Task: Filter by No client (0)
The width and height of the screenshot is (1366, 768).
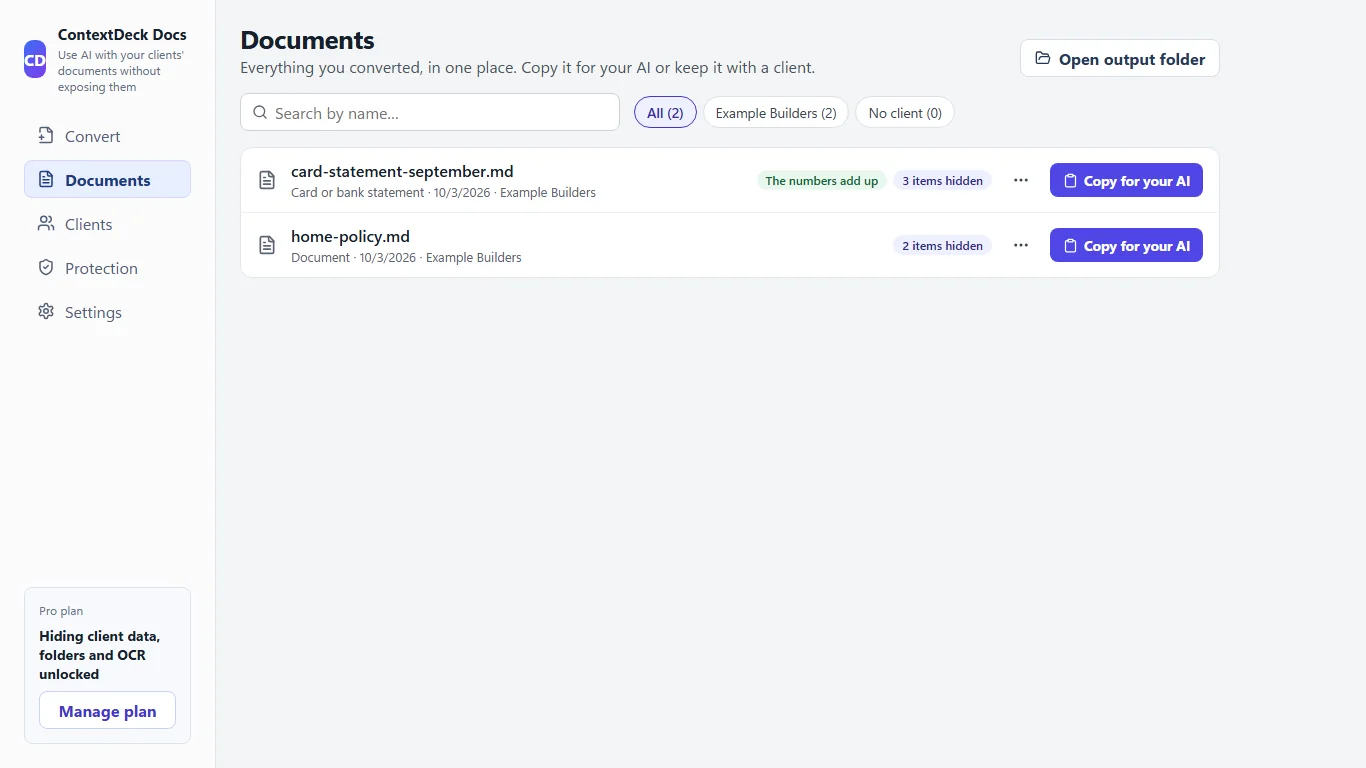Action: (x=905, y=113)
